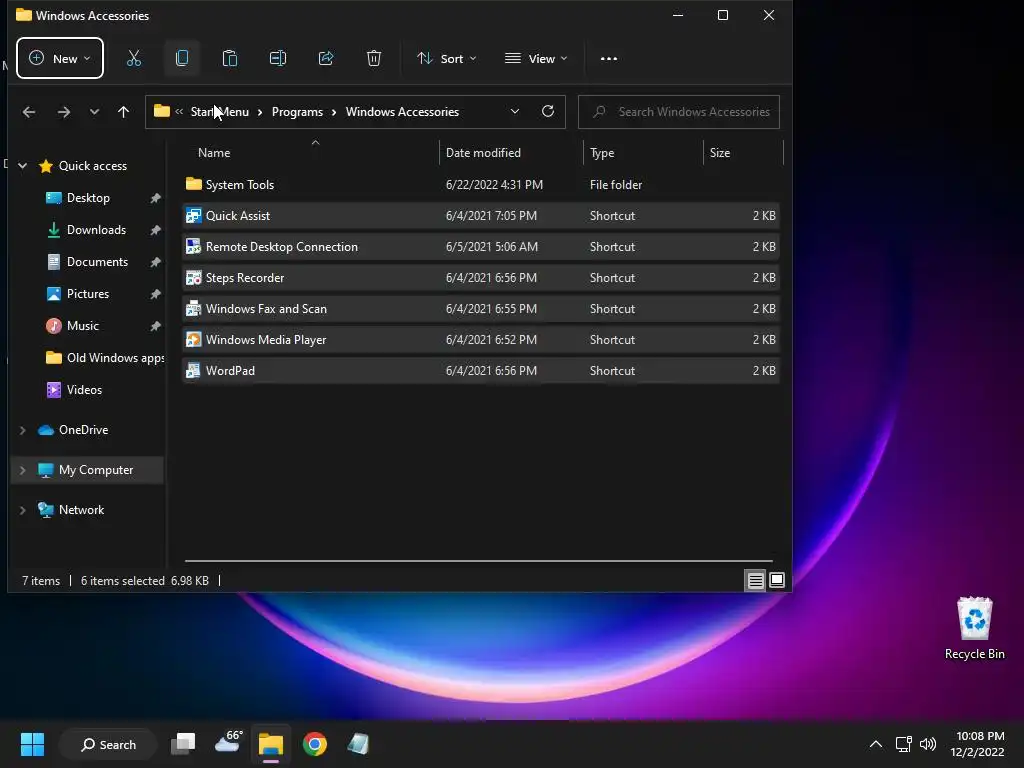
Task: Click the WordPad shortcut icon
Action: pos(193,371)
